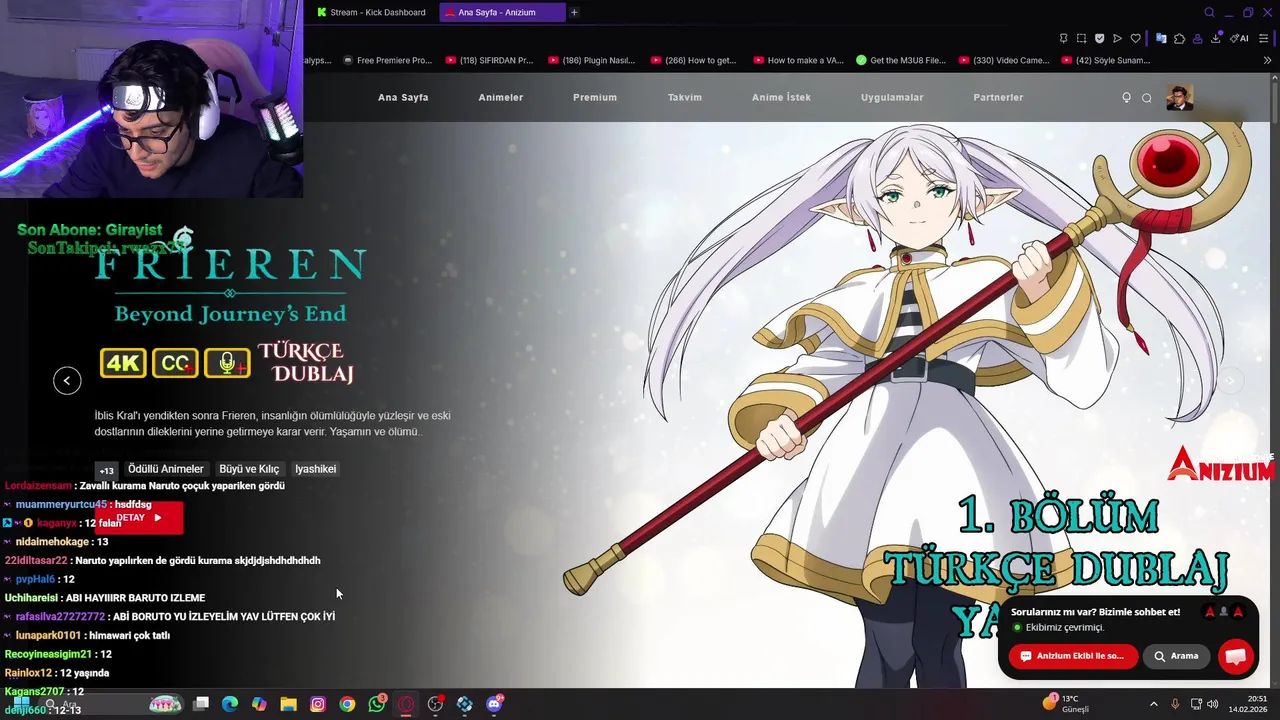Viewport: 1280px width, 720px height.
Task: Open the Get the M3U8 File bookmark
Action: point(901,60)
